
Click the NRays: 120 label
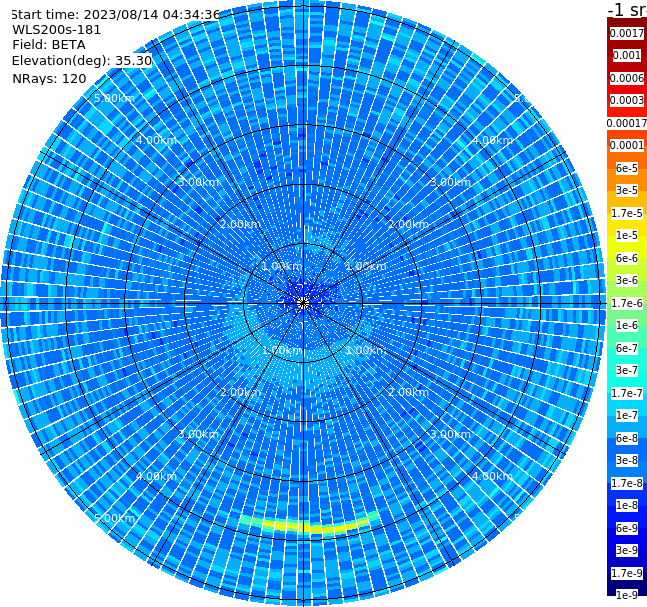(x=49, y=78)
